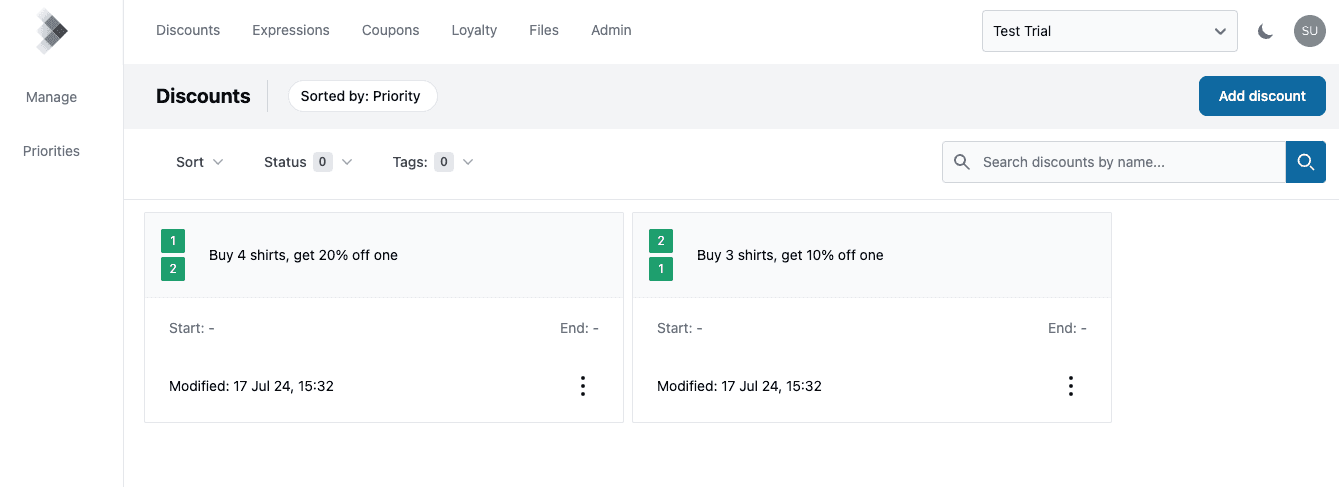Open options menu for Buy 4 shirts discount

click(x=583, y=386)
